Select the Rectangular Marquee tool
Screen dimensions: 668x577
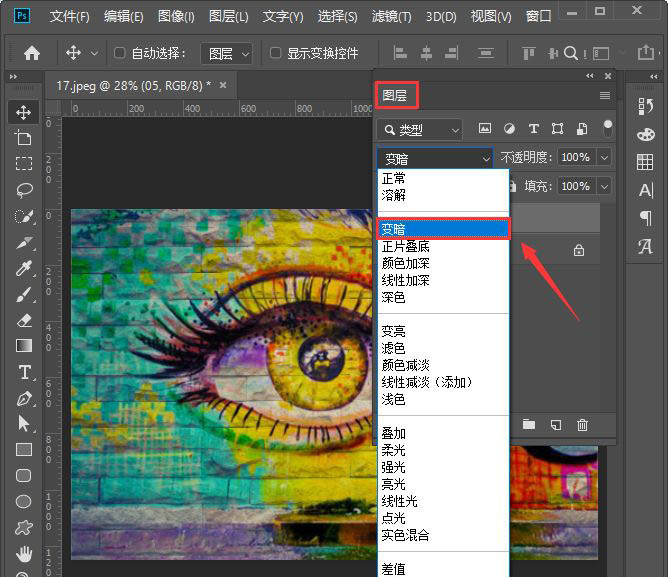pos(23,164)
